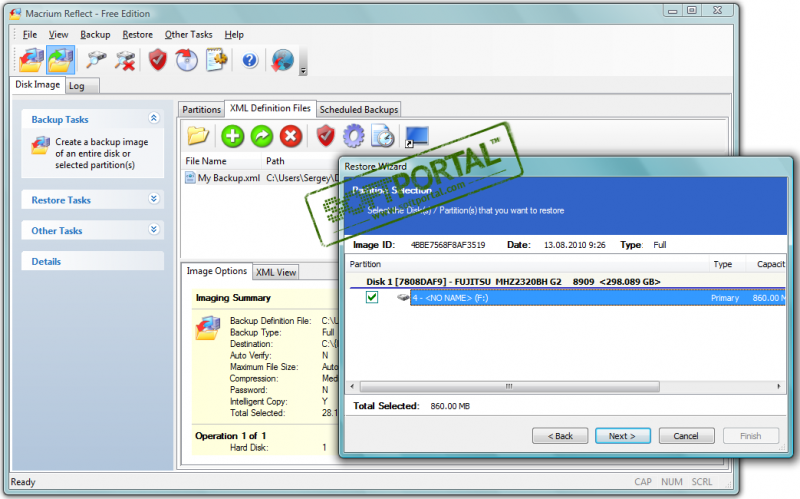Click the green arrow execute backup icon

262,136
